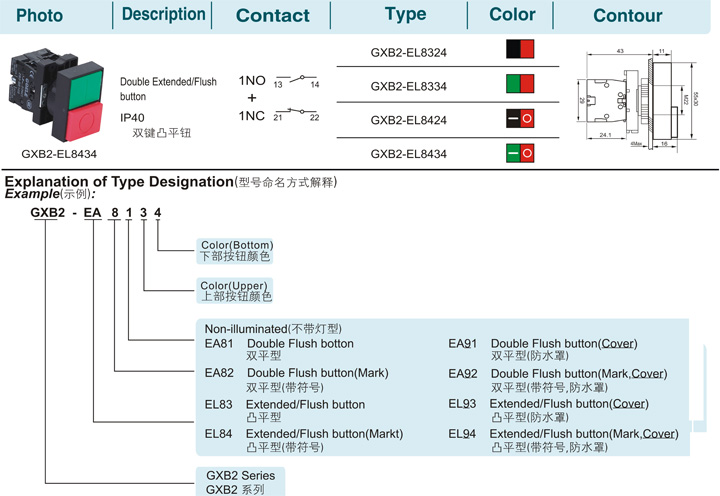Image resolution: width=720 pixels, height=496 pixels.
Task: Click the 'GXB2 Series' label box
Action: pyautogui.click(x=241, y=482)
